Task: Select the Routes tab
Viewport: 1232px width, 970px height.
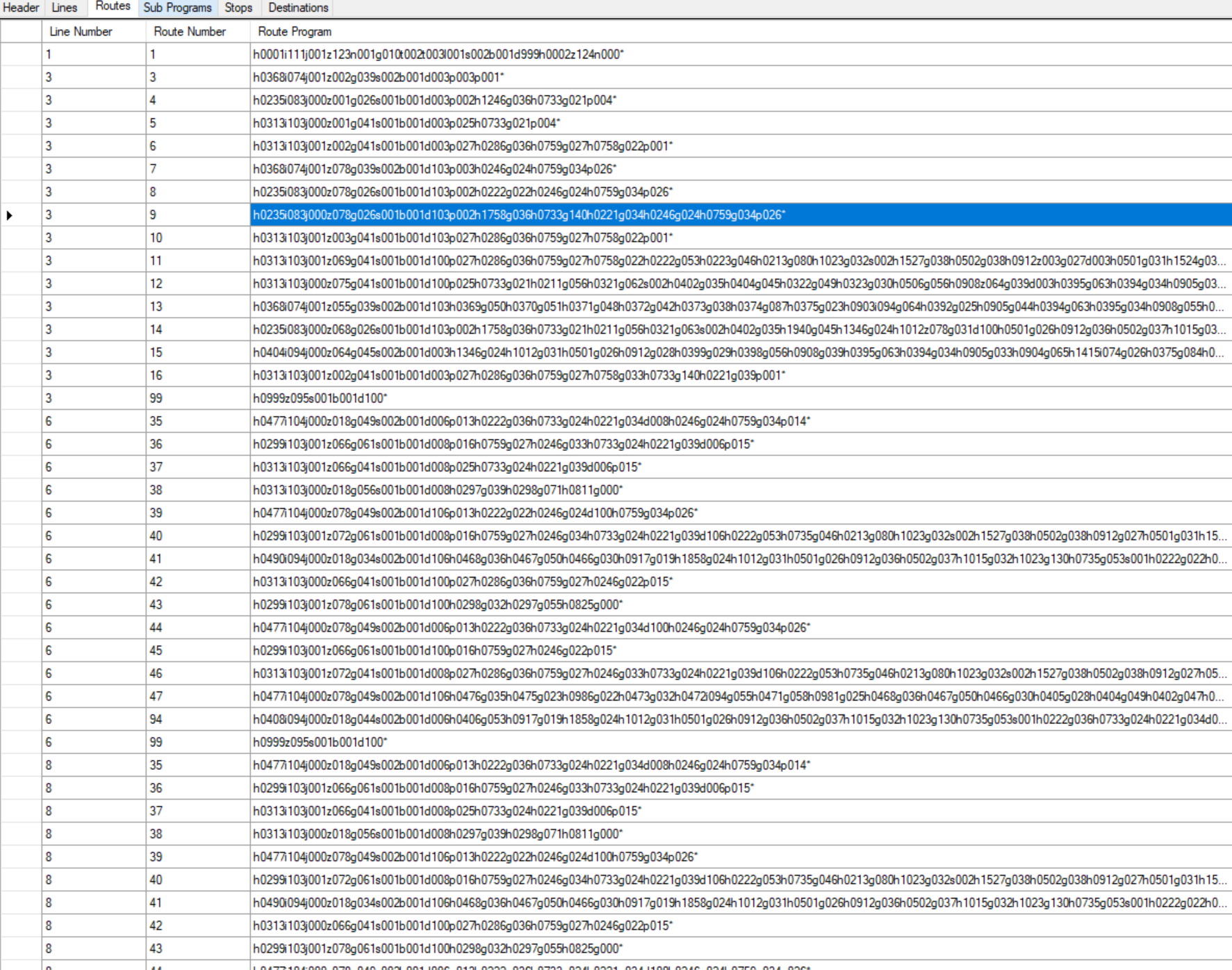Action: click(113, 7)
